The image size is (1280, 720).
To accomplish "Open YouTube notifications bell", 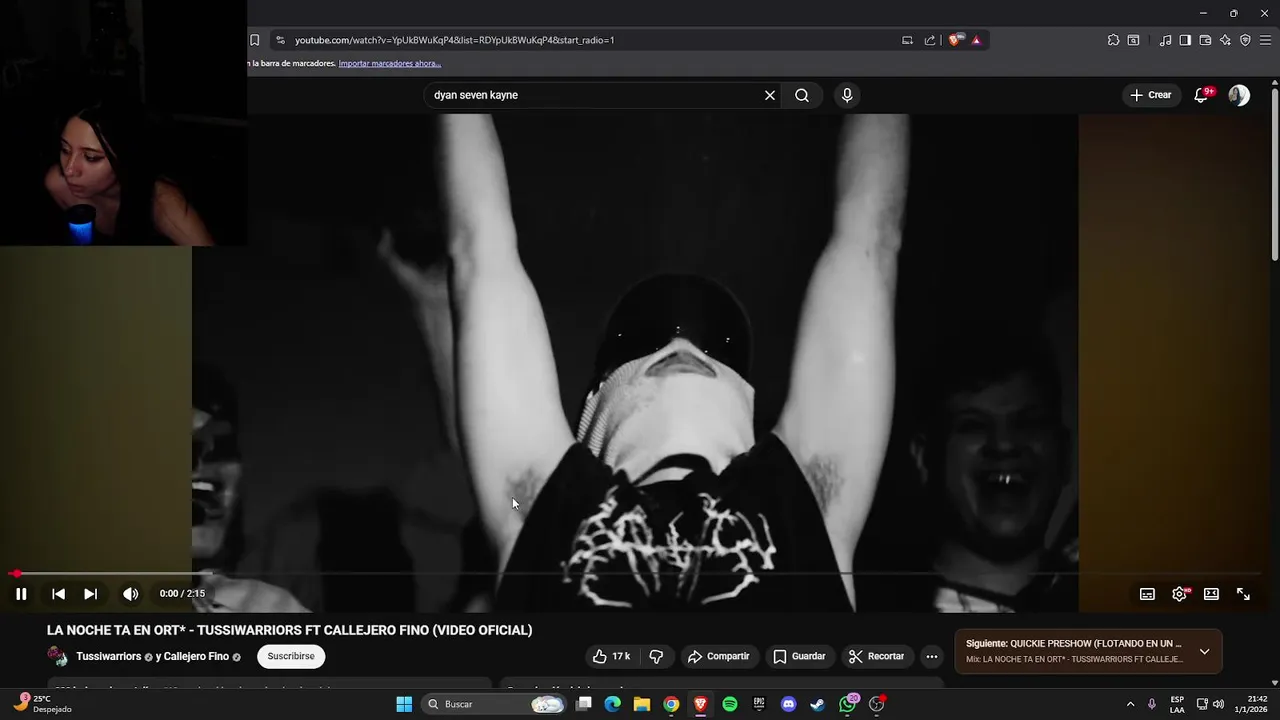I will point(1202,95).
